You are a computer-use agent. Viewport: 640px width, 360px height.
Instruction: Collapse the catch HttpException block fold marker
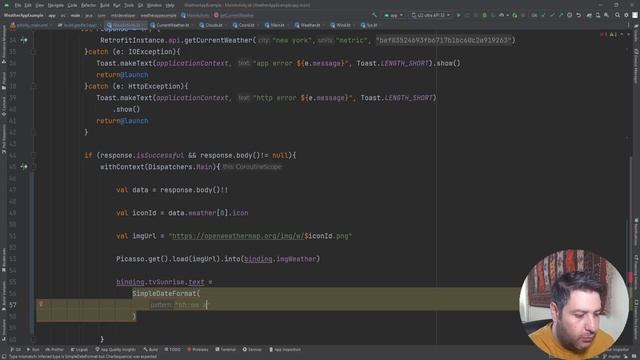34,86
